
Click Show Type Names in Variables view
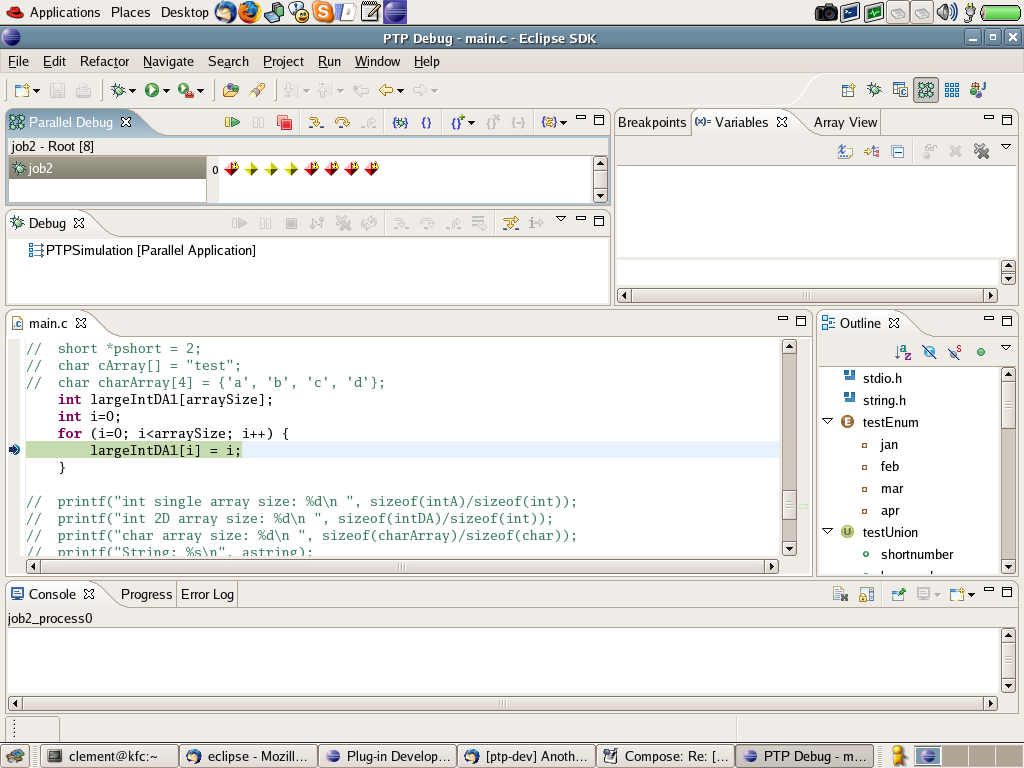click(x=845, y=152)
